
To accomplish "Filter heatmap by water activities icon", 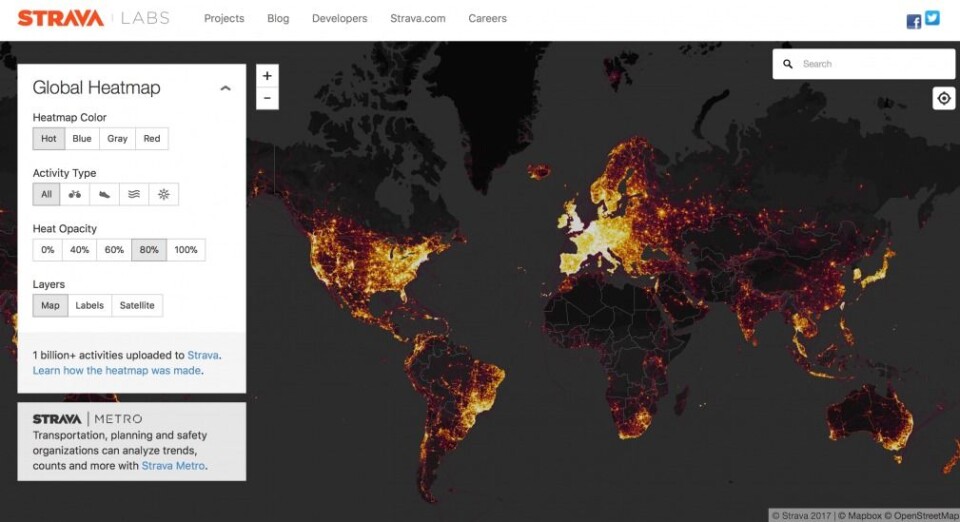I will (x=133, y=195).
